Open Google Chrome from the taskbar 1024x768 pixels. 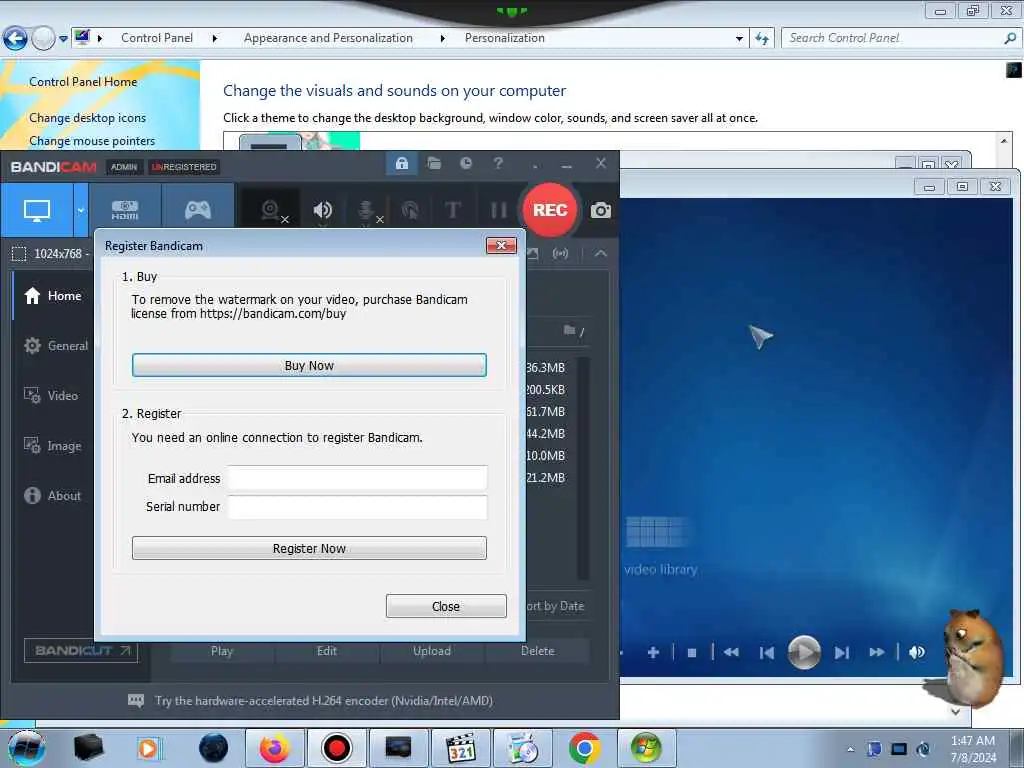click(584, 748)
